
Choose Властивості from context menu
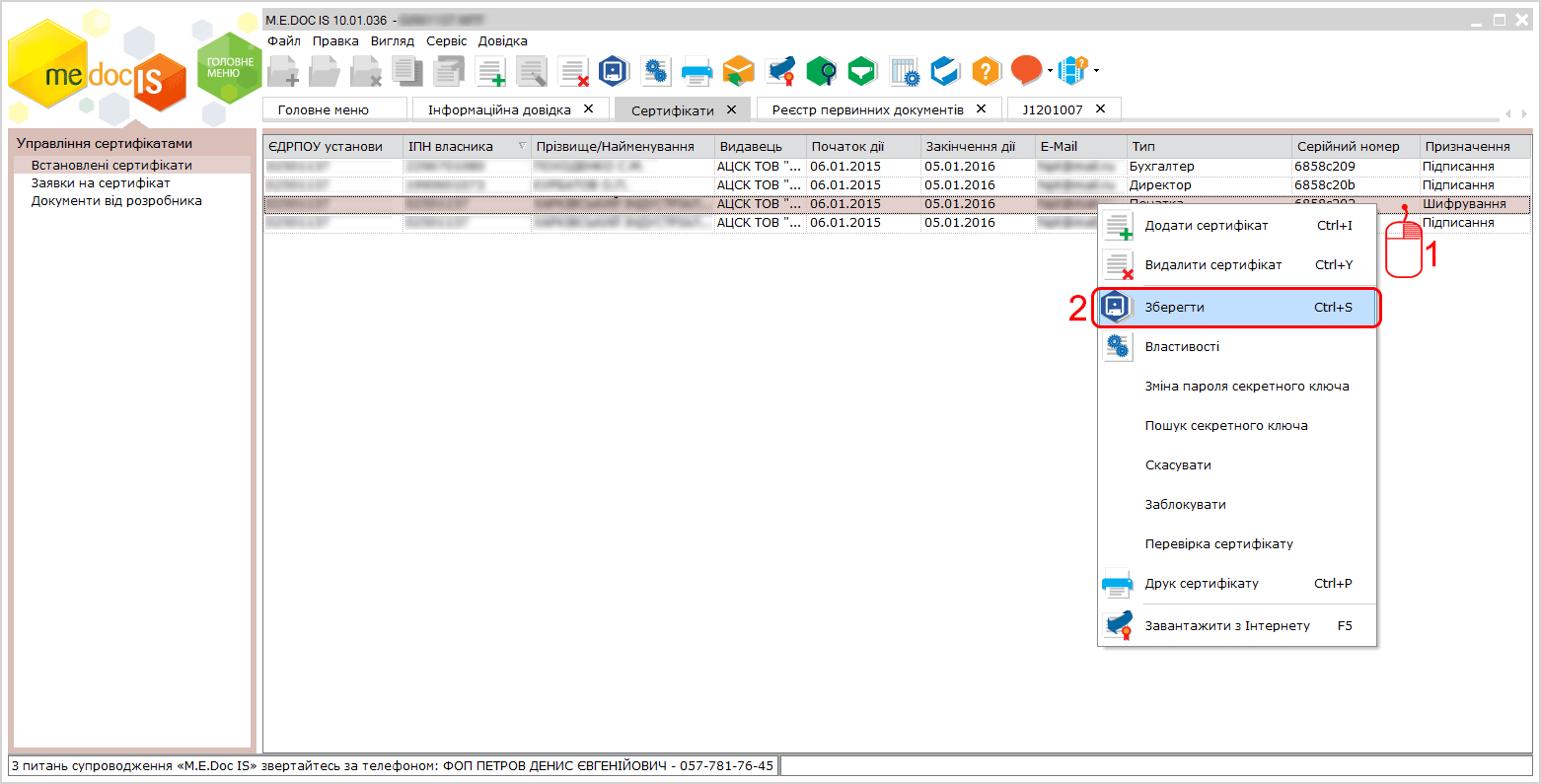pos(1237,347)
